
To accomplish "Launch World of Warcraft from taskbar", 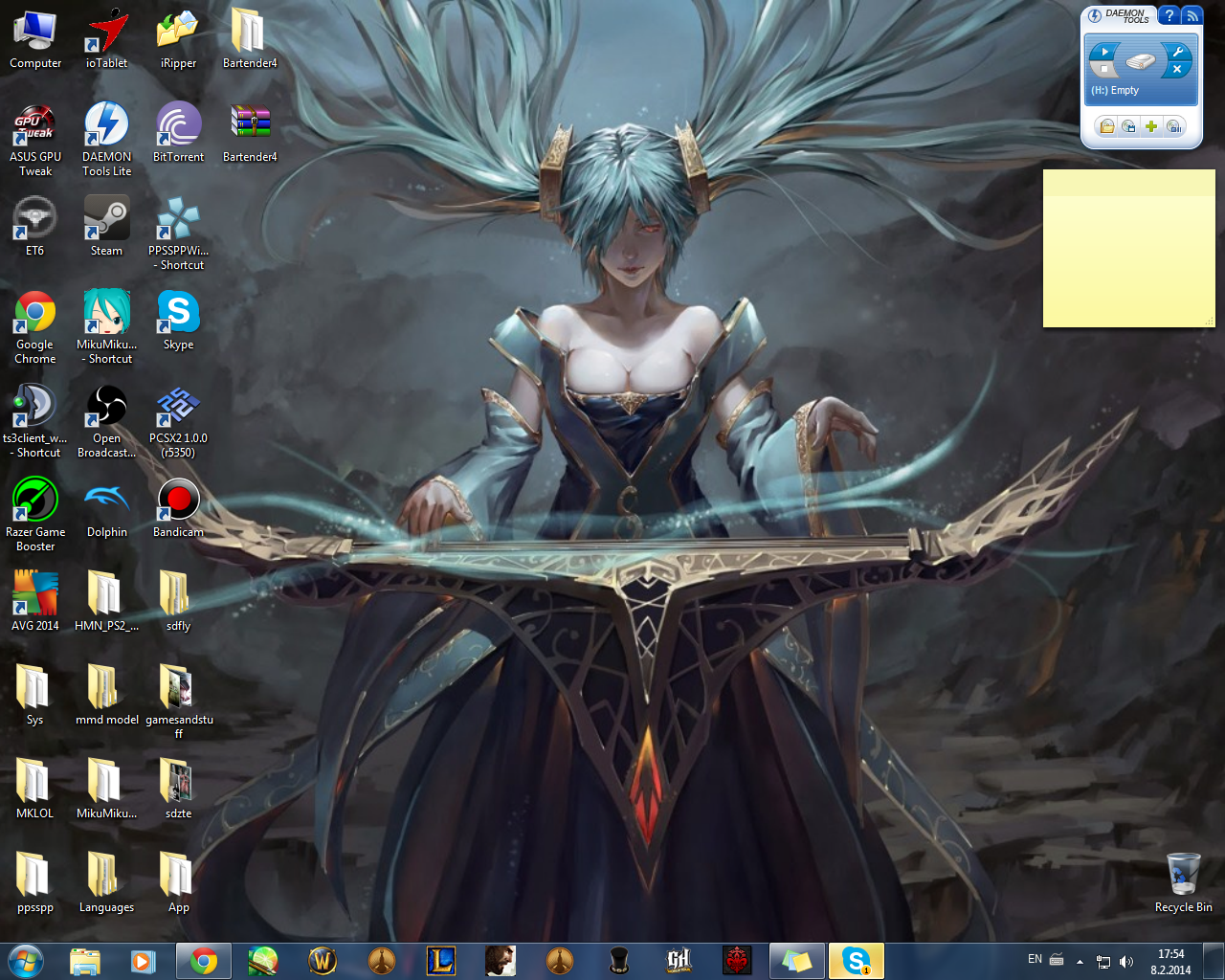I will (323, 961).
